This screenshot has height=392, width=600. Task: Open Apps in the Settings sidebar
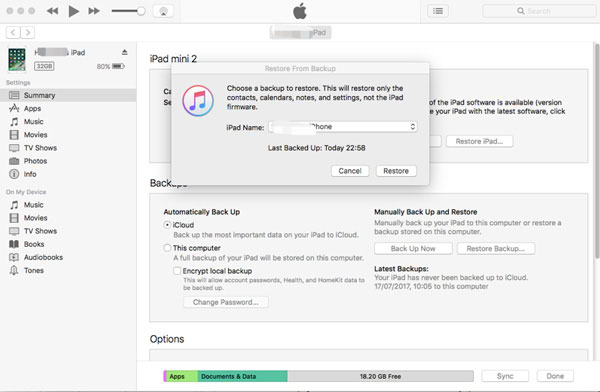68,108
